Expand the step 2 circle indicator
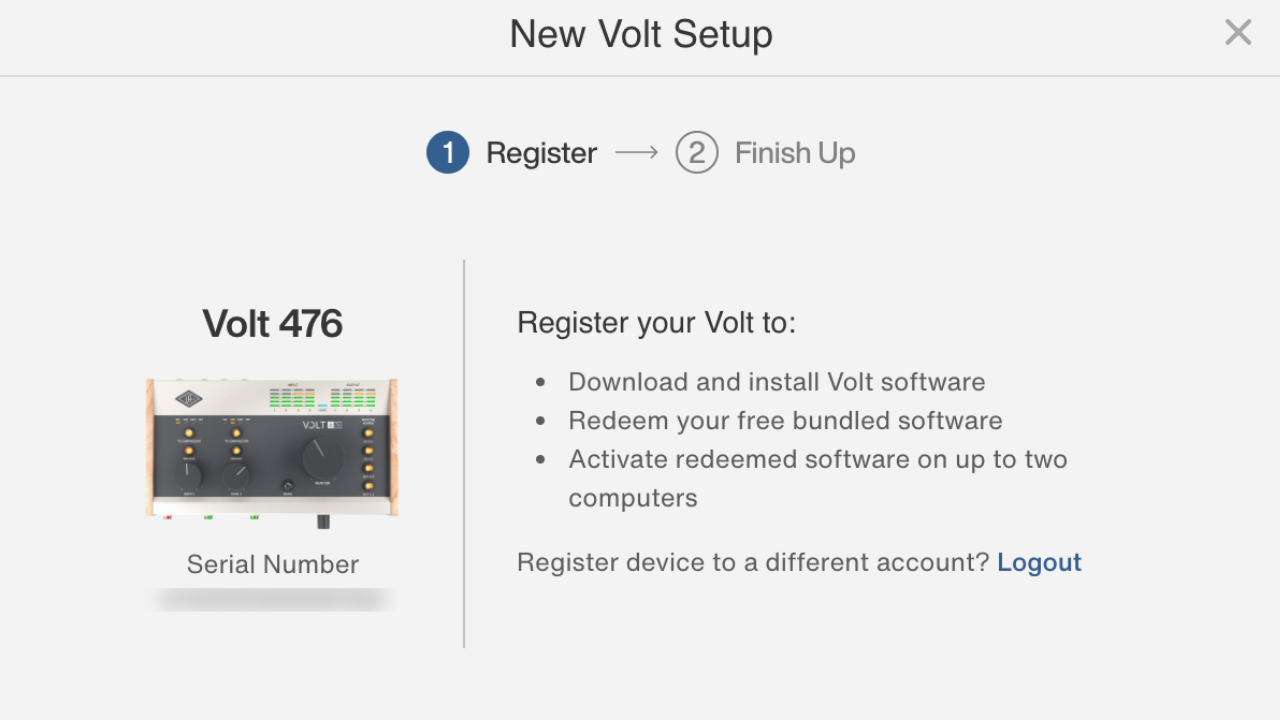 coord(696,152)
